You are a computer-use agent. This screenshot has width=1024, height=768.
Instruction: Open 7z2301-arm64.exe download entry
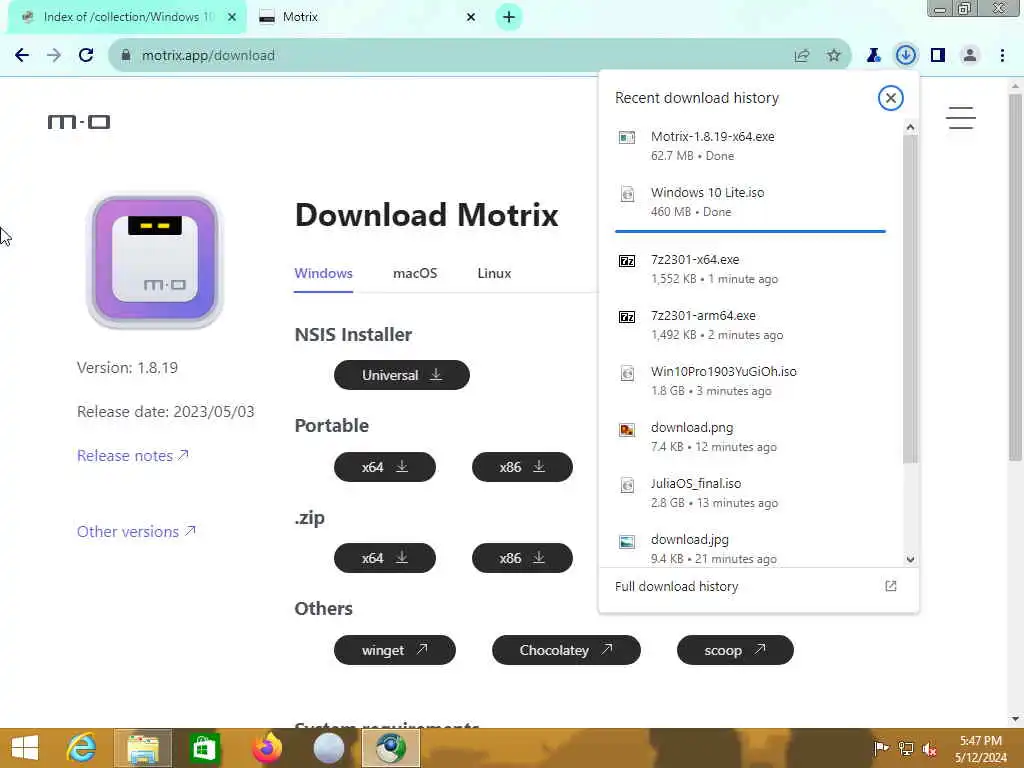click(x=750, y=325)
